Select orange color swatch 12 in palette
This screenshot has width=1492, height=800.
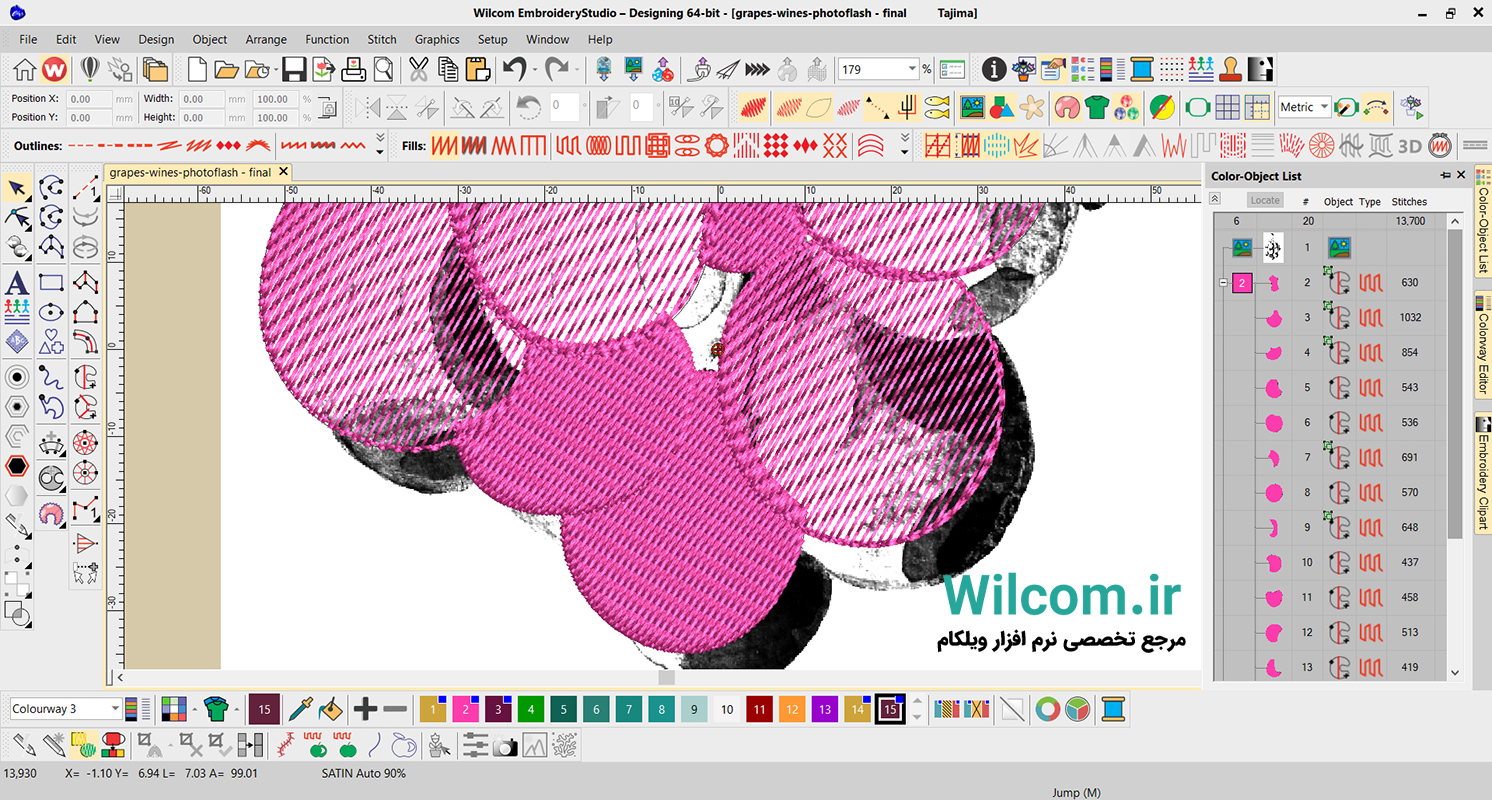[x=792, y=709]
